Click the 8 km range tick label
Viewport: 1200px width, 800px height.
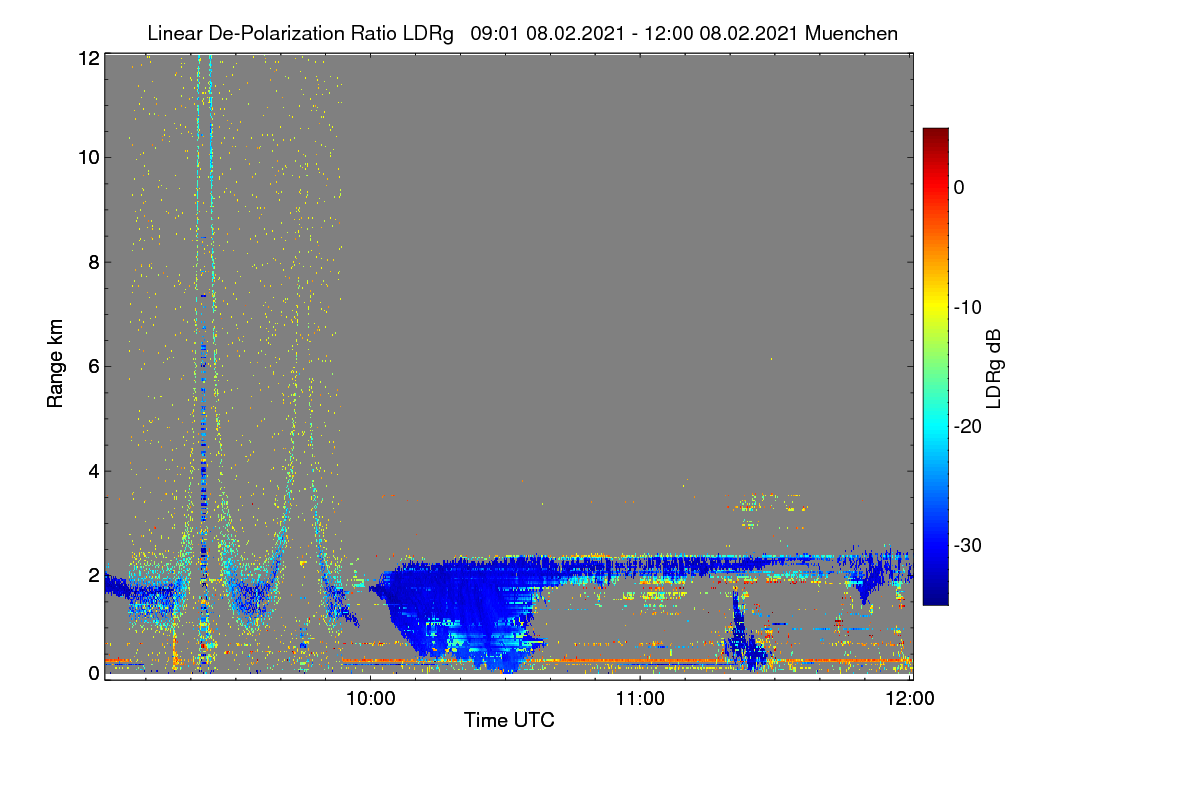tap(92, 263)
